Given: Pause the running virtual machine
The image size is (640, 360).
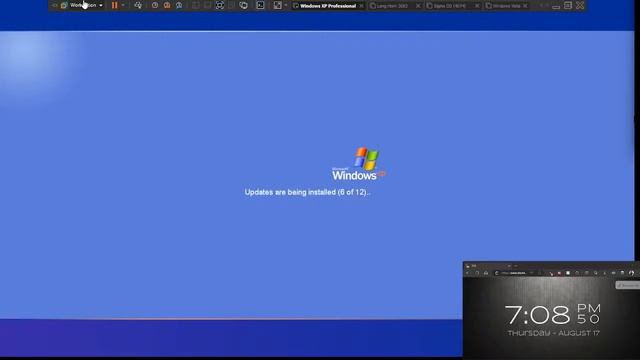Looking at the screenshot, I should click(114, 5).
